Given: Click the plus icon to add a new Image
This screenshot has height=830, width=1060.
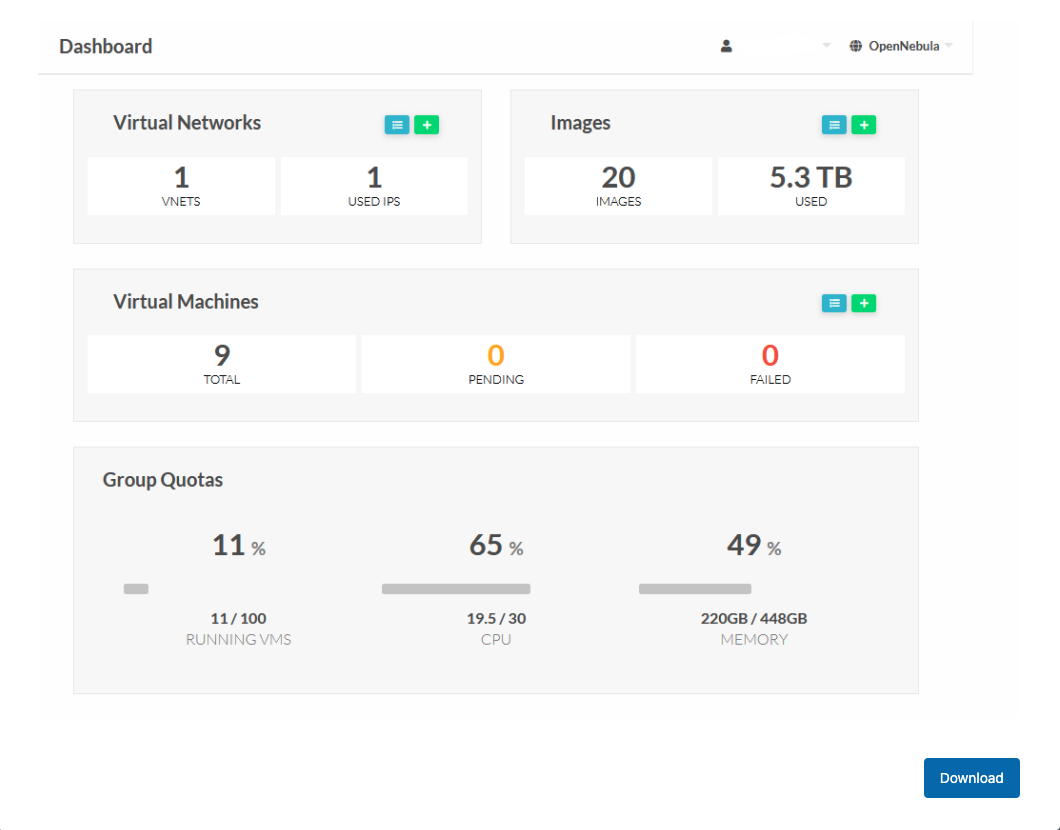Looking at the screenshot, I should [x=863, y=124].
